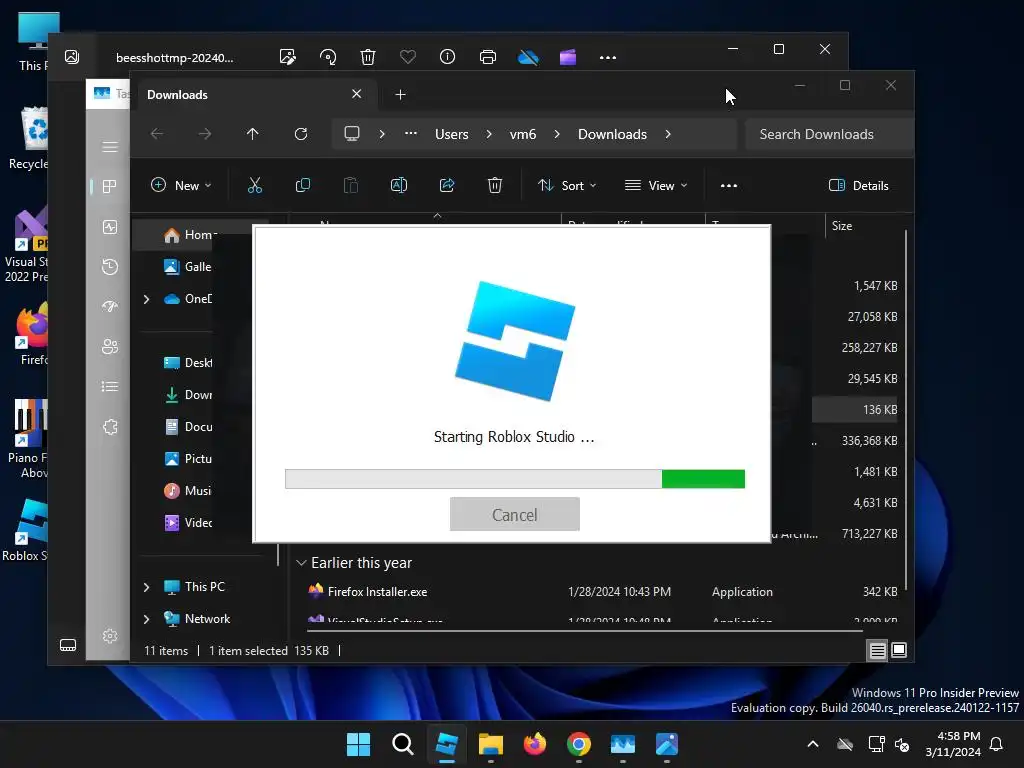Open Clipchamp icon in Photos toolbar
The image size is (1024, 768).
point(568,57)
